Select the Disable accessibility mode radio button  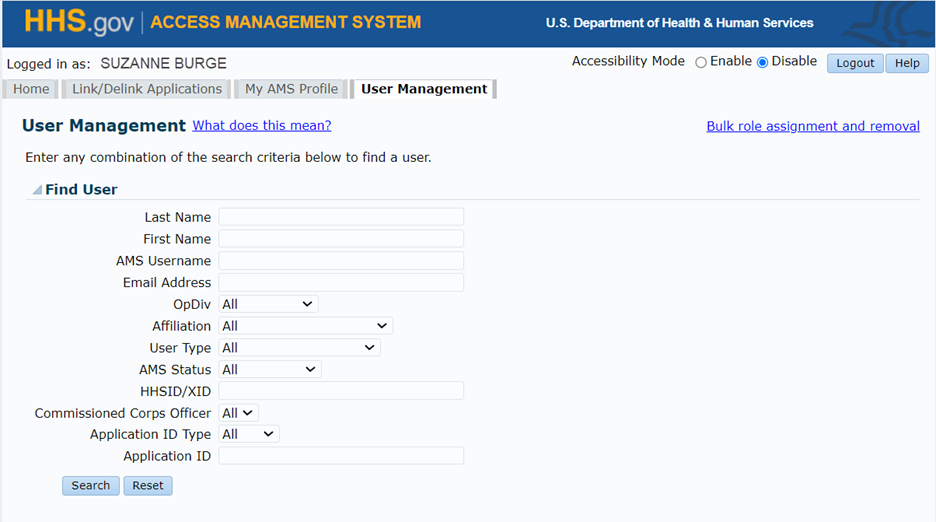coord(763,62)
